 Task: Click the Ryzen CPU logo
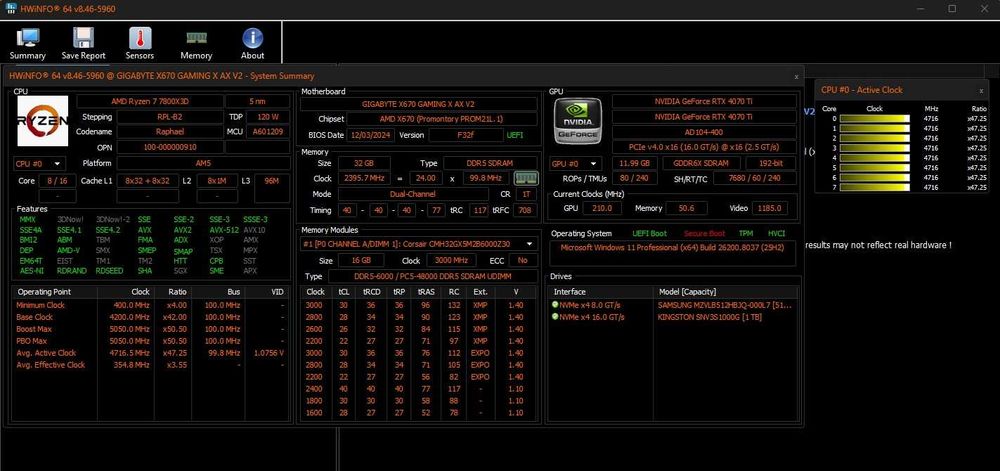tap(43, 121)
